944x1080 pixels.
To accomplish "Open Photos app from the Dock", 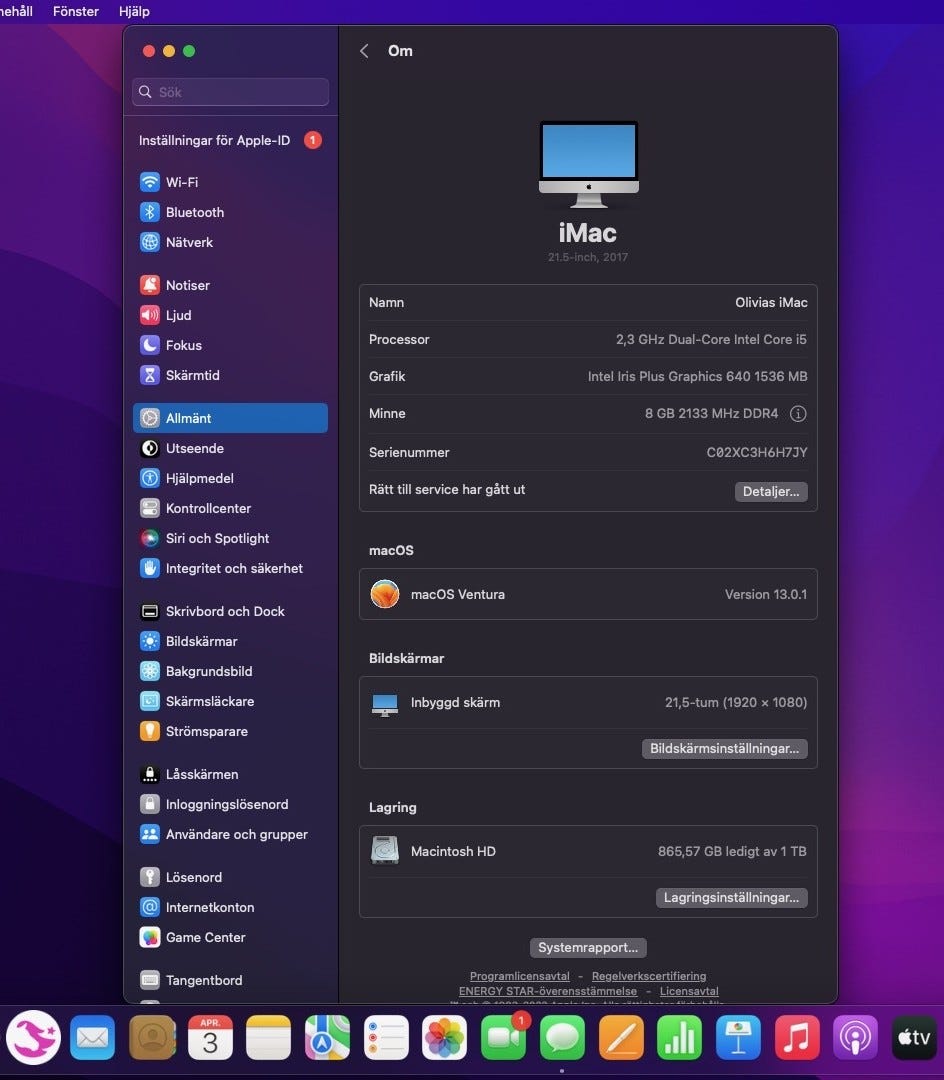I will 444,1038.
